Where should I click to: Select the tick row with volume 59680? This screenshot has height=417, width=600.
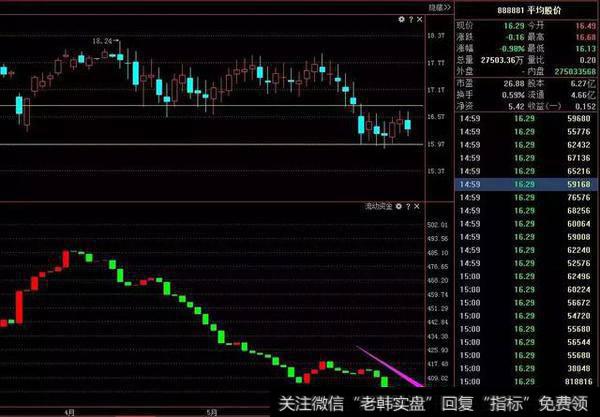[526, 119]
